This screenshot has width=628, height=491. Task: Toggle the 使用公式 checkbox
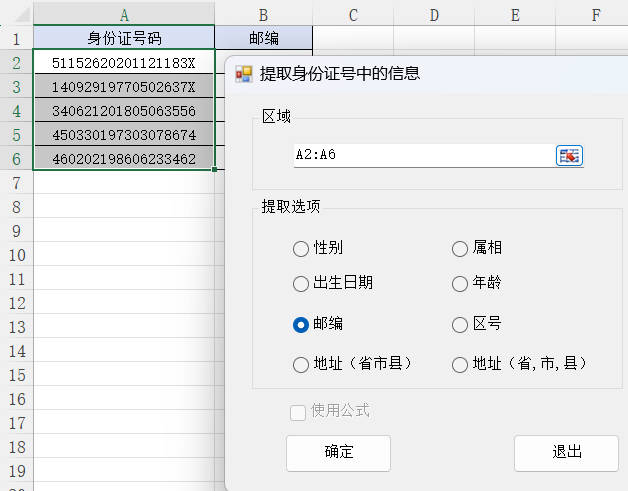[x=298, y=412]
